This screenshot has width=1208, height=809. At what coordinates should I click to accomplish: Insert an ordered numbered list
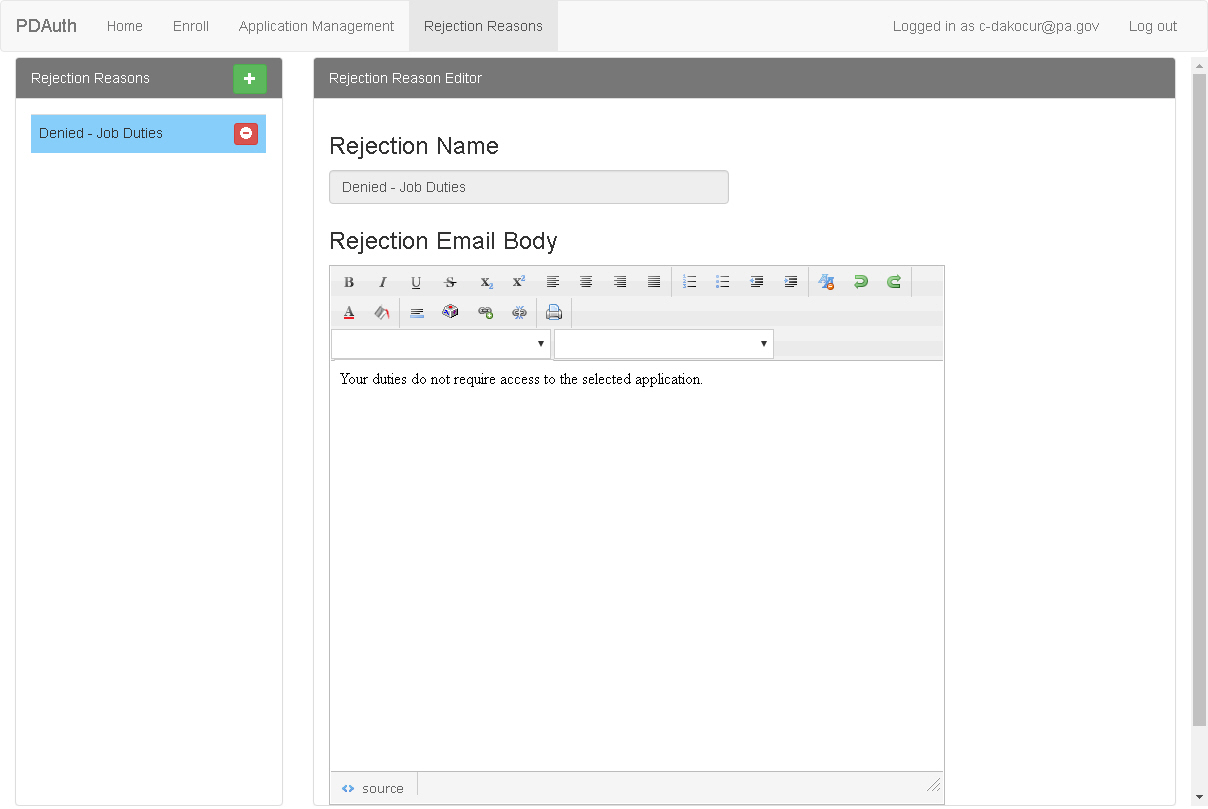click(689, 282)
